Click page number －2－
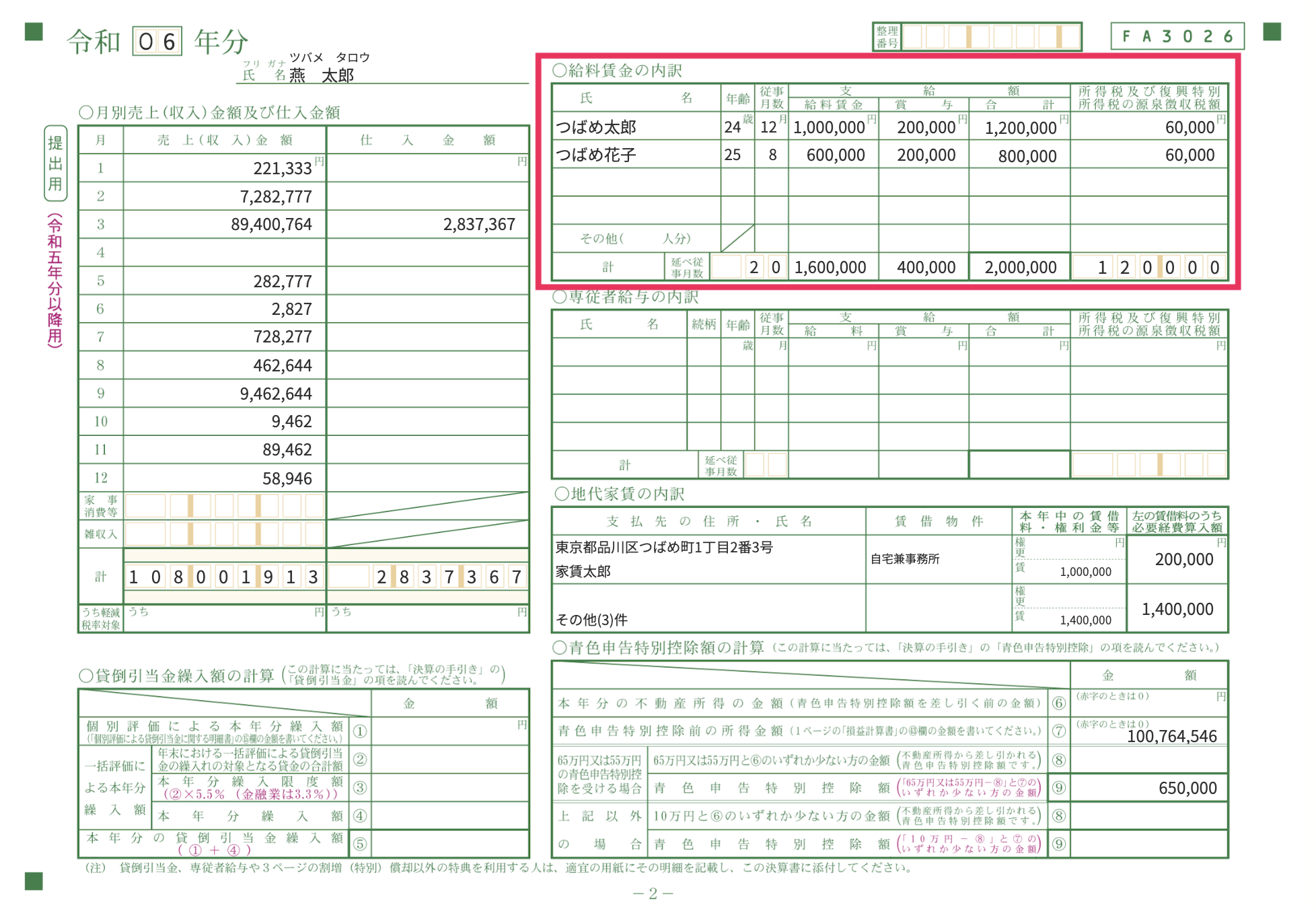 653,894
